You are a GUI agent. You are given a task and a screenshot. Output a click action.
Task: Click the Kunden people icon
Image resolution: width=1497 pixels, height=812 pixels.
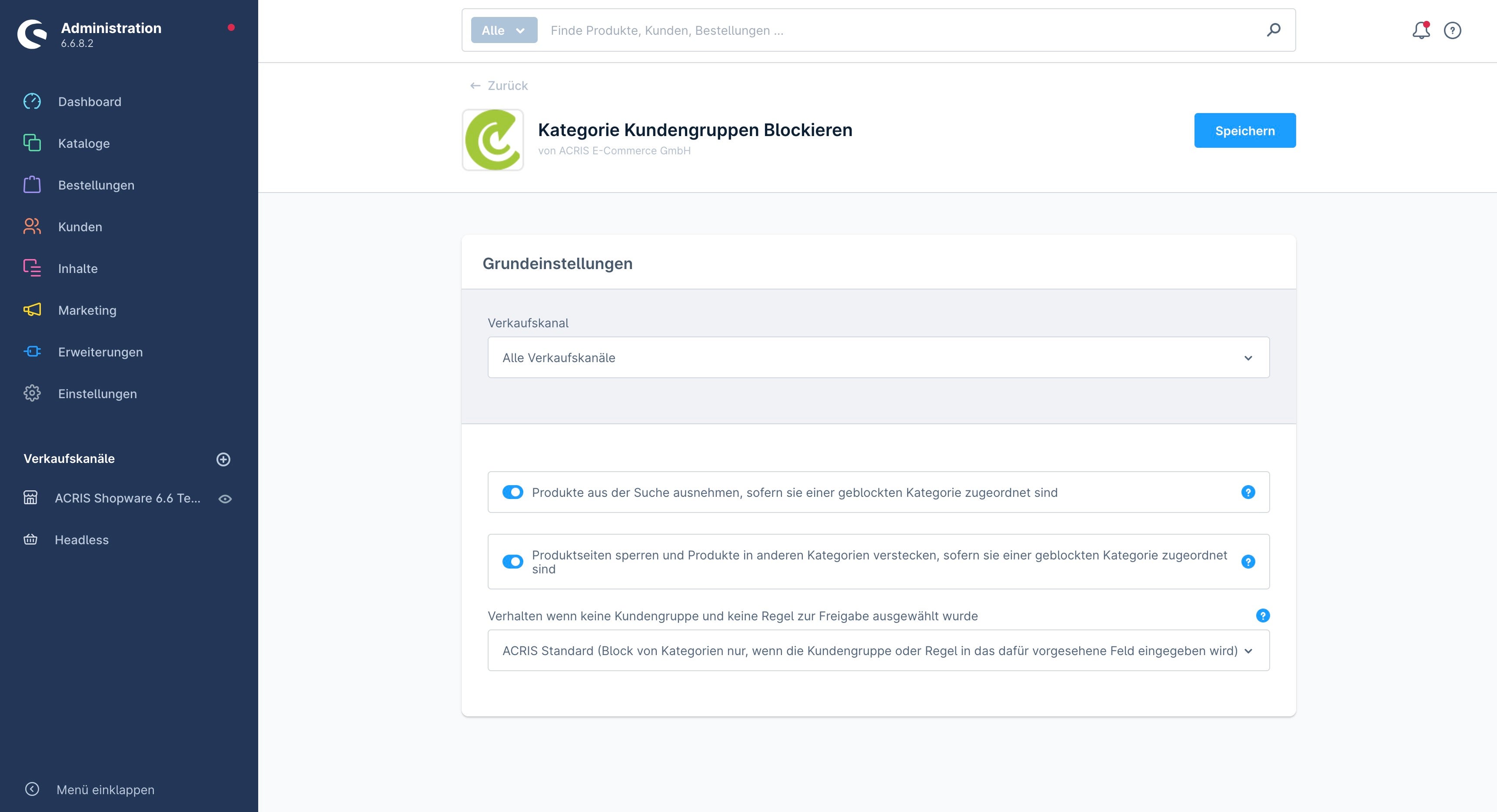(x=32, y=226)
